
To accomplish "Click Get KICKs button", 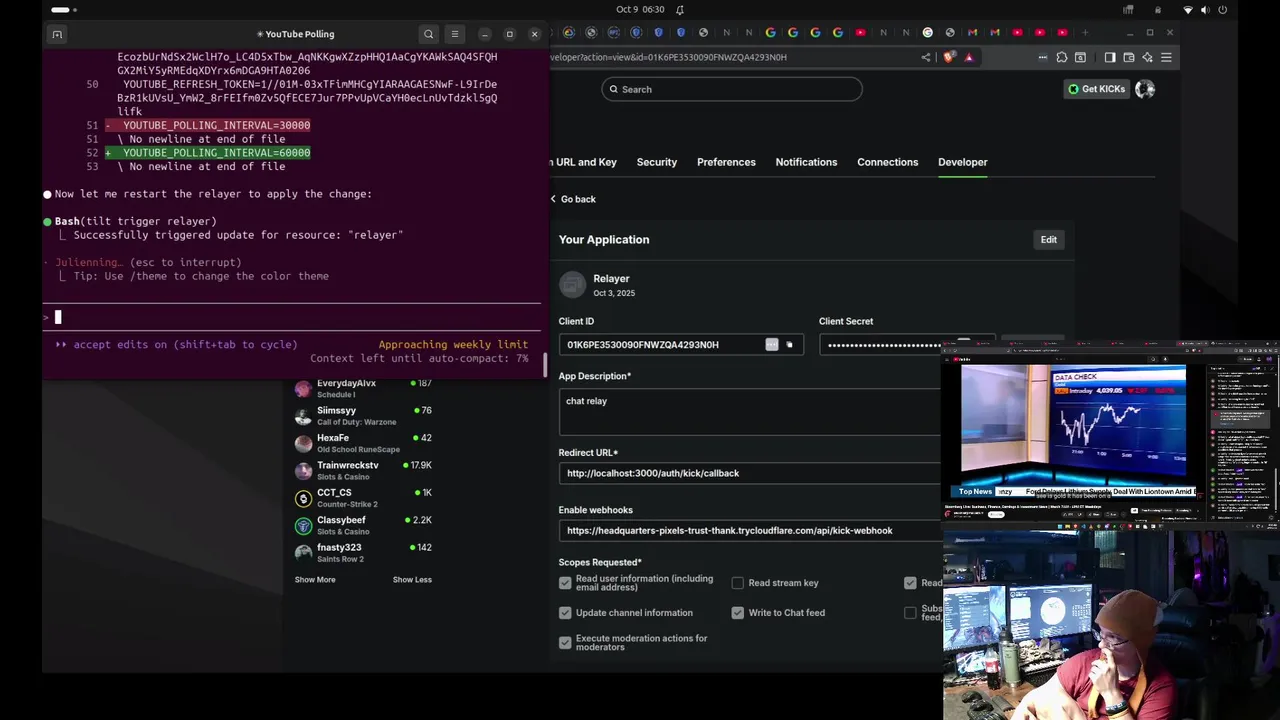I will point(1096,89).
